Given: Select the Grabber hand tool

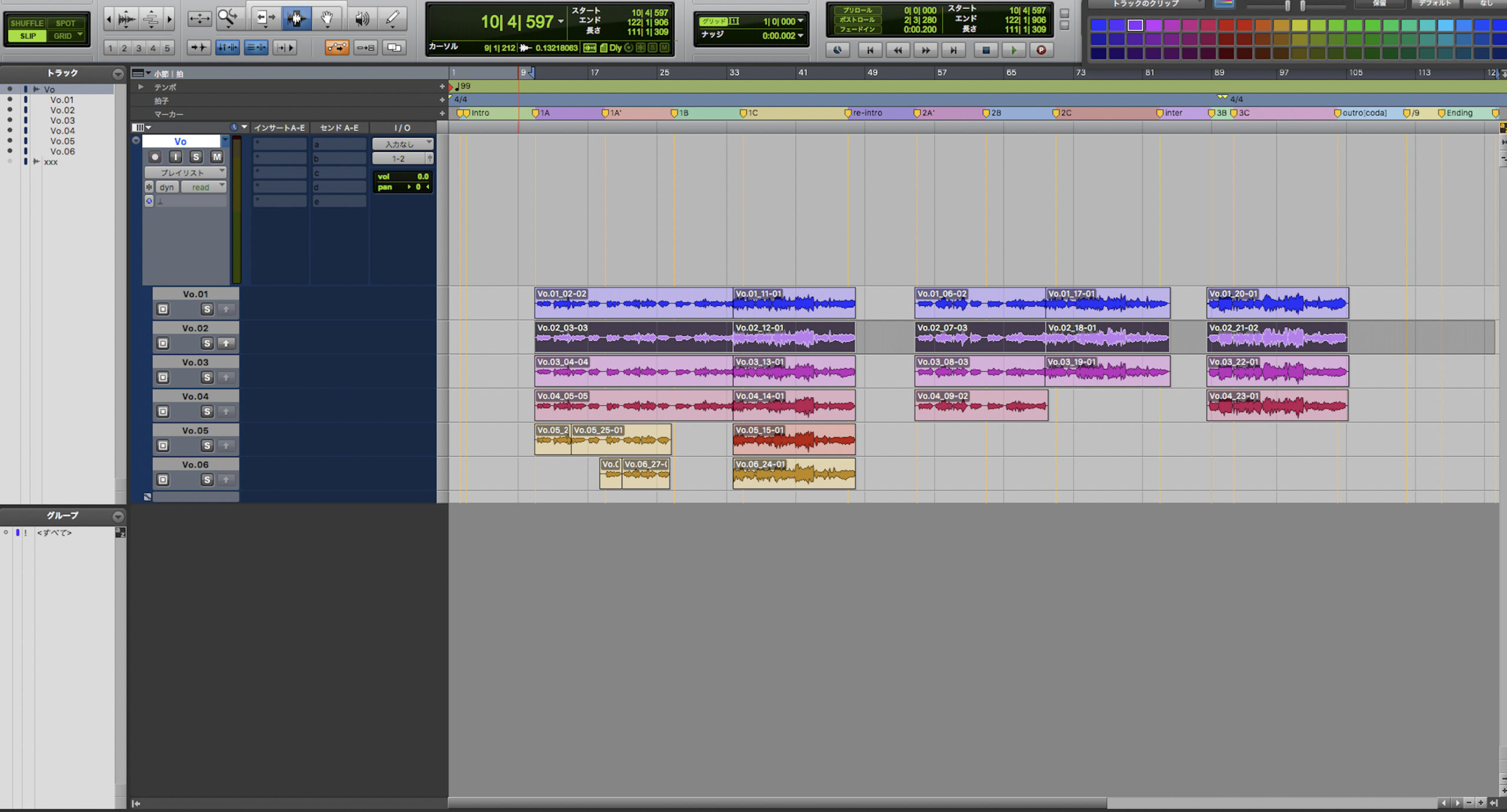Looking at the screenshot, I should [x=328, y=19].
